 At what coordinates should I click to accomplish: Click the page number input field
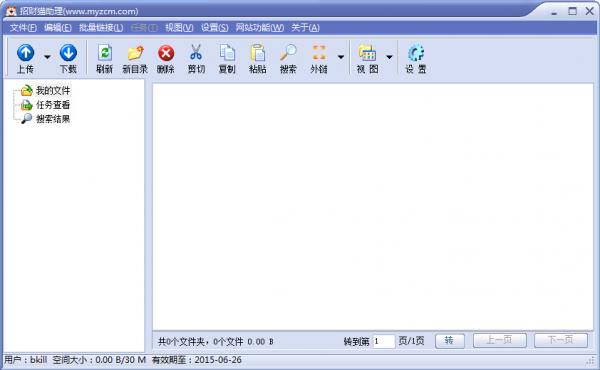(x=384, y=341)
